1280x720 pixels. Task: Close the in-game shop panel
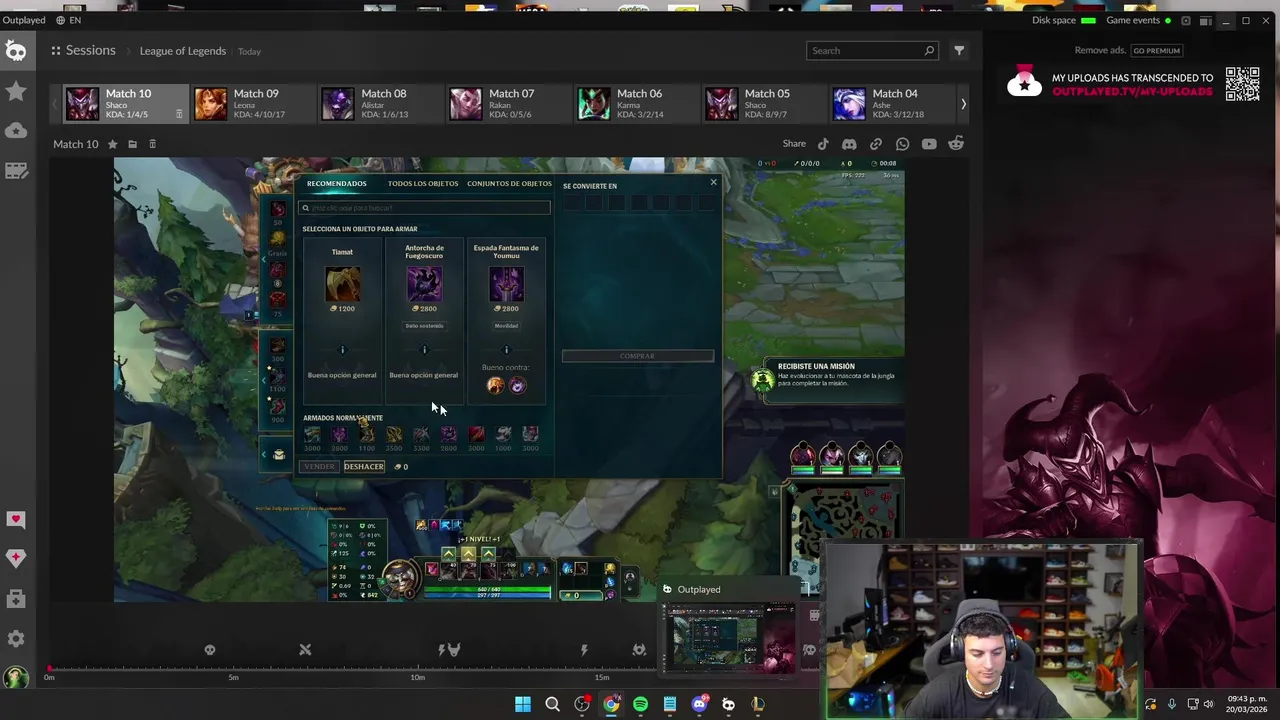click(713, 182)
